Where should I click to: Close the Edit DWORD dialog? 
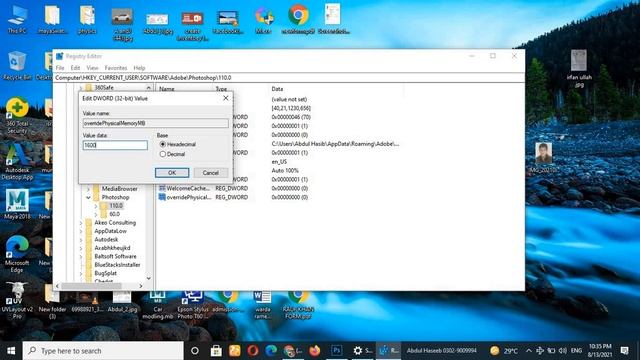(x=225, y=98)
